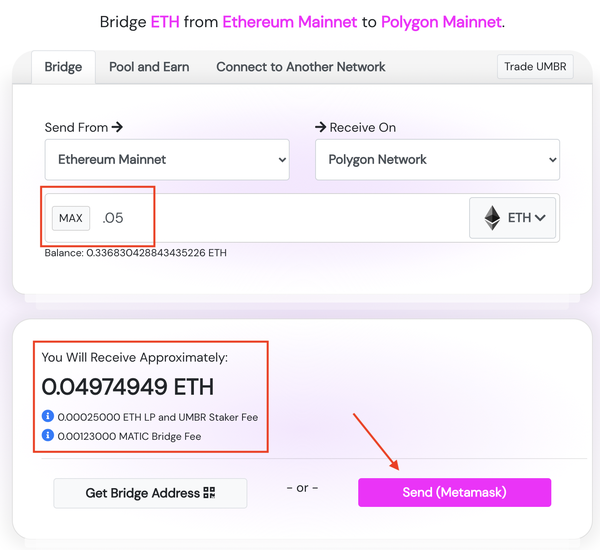Click info icon beside LP and UMBR Staker Fee
Viewport: 600px width, 550px height.
[x=48, y=416]
